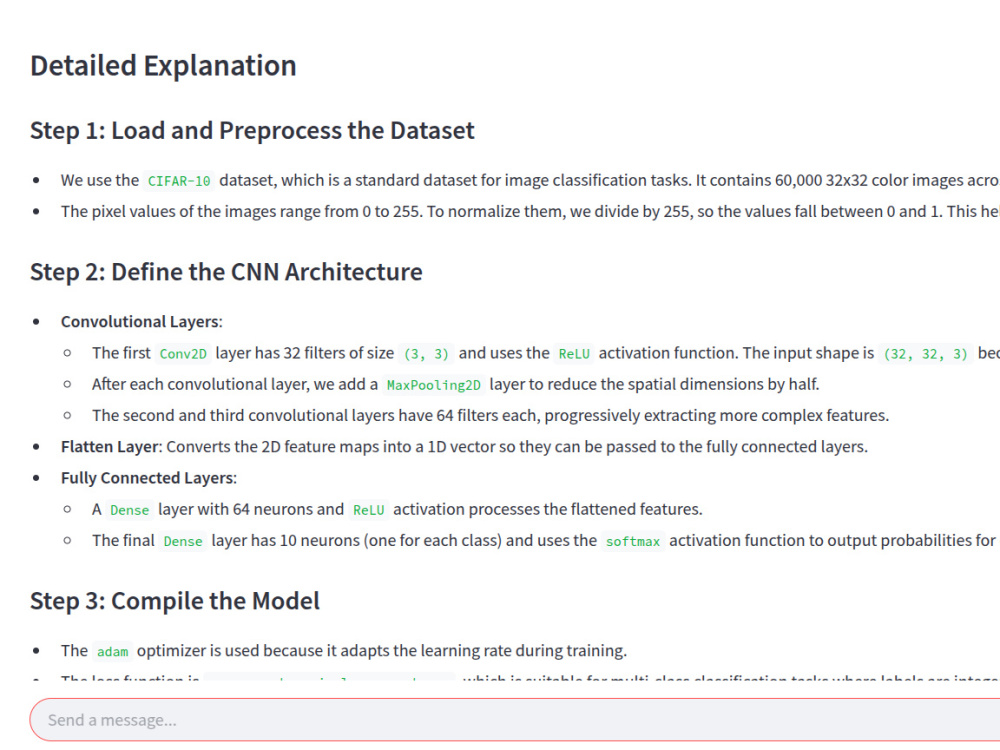The height and width of the screenshot is (750, 1000).
Task: Select the softmax inline code text
Action: point(633,541)
